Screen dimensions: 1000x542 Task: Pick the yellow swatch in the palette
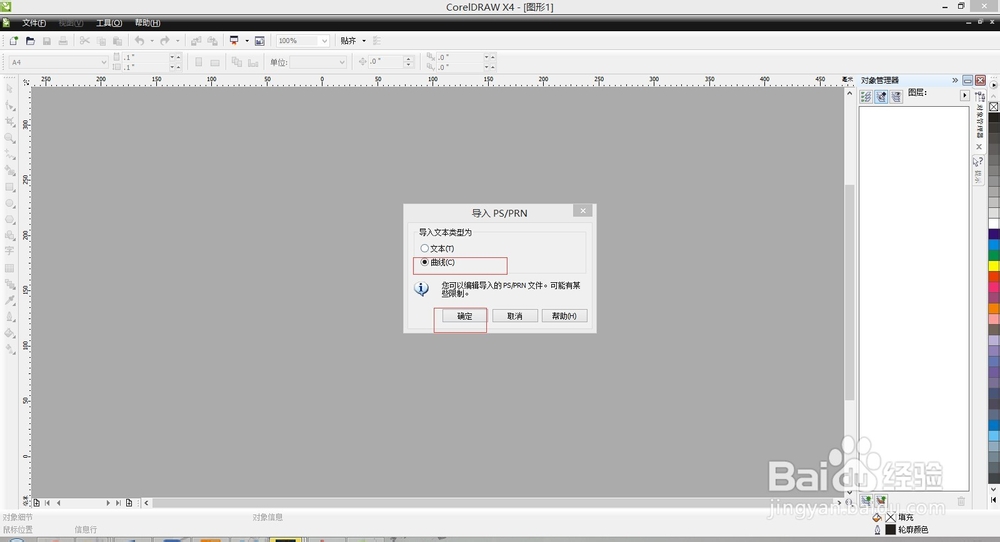pos(994,266)
